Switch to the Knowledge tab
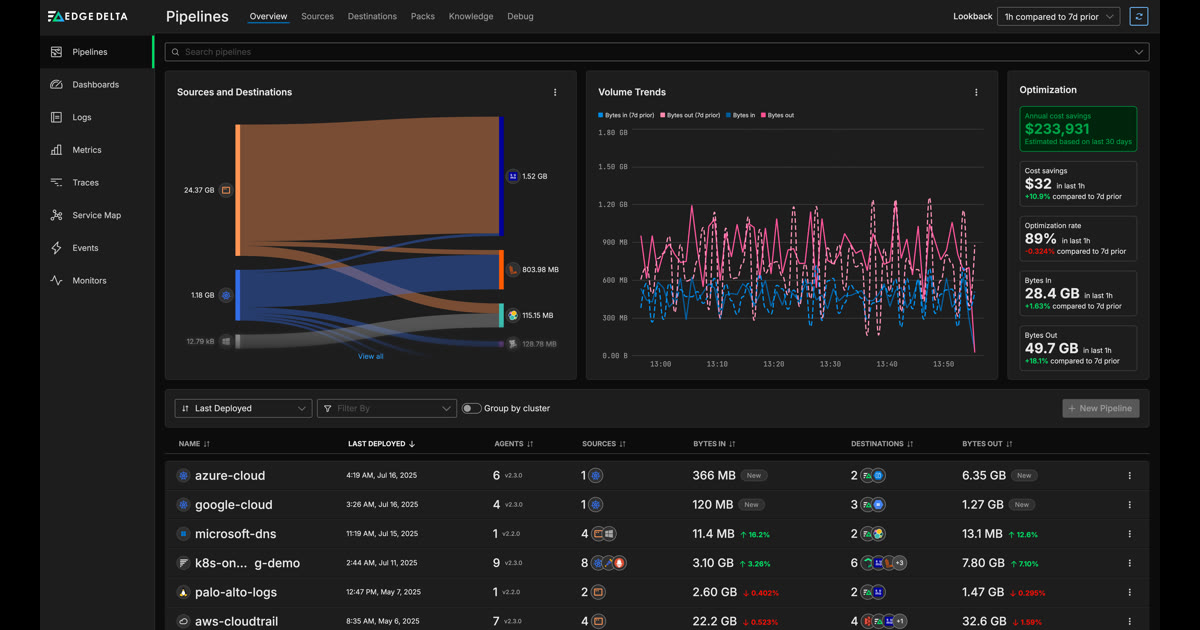Image resolution: width=1200 pixels, height=630 pixels. 471,16
